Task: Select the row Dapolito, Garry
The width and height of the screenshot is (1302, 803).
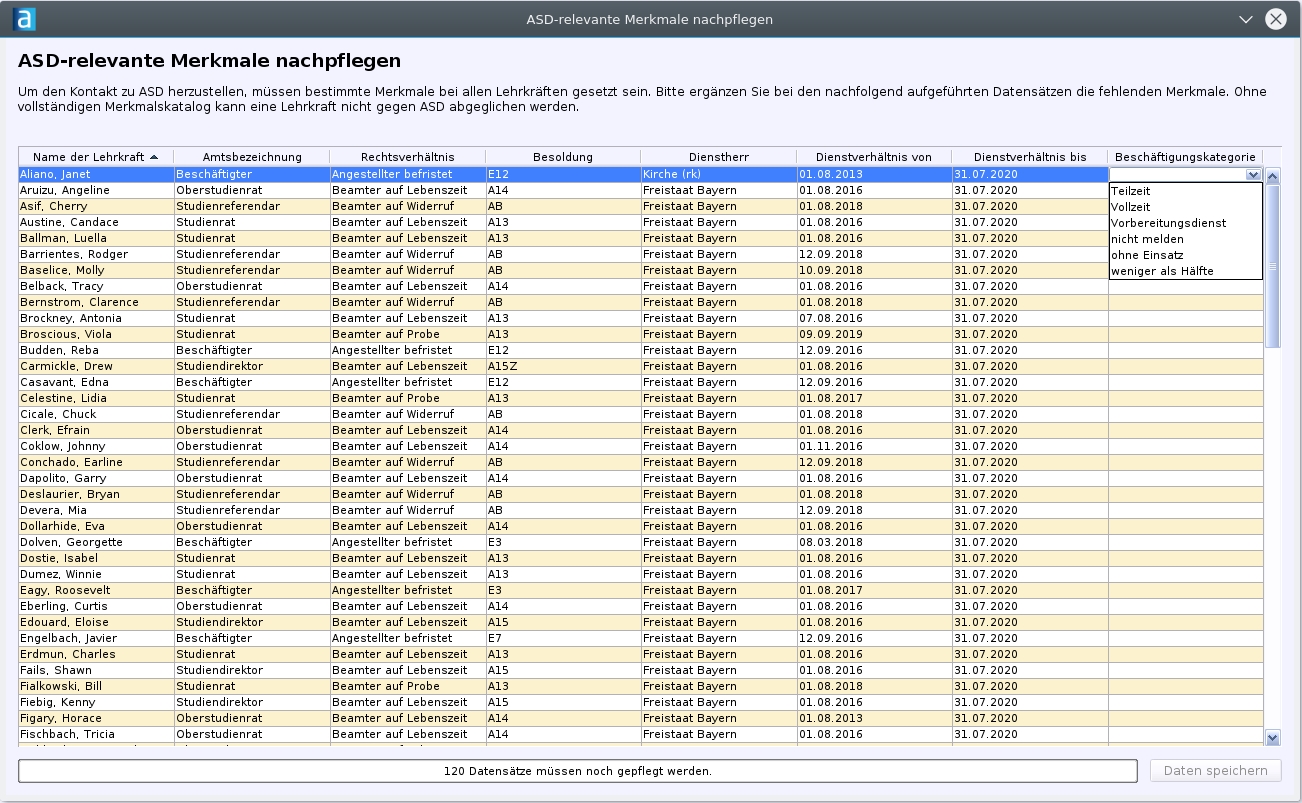Action: 641,478
